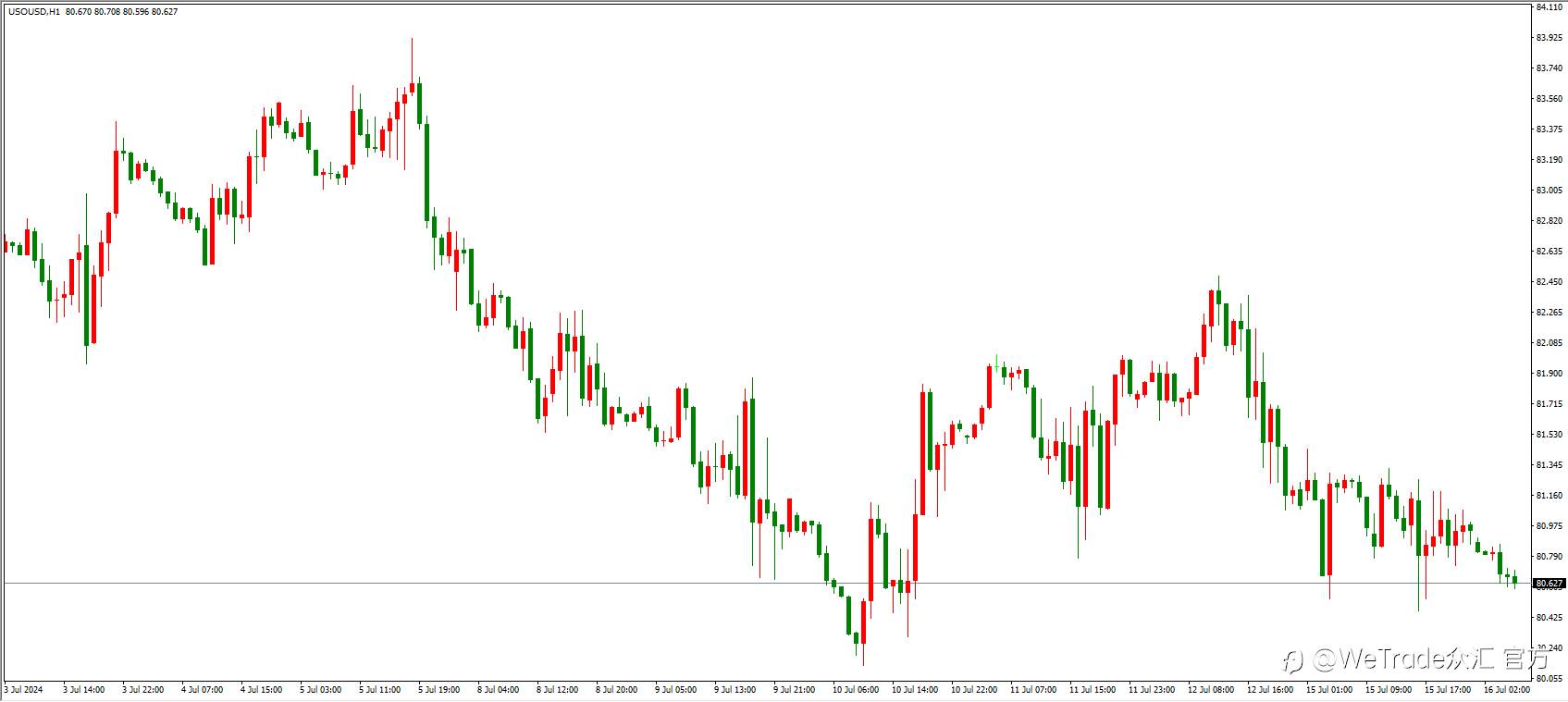Select price level 83.560 on axis
The height and width of the screenshot is (702, 1568).
1549,99
